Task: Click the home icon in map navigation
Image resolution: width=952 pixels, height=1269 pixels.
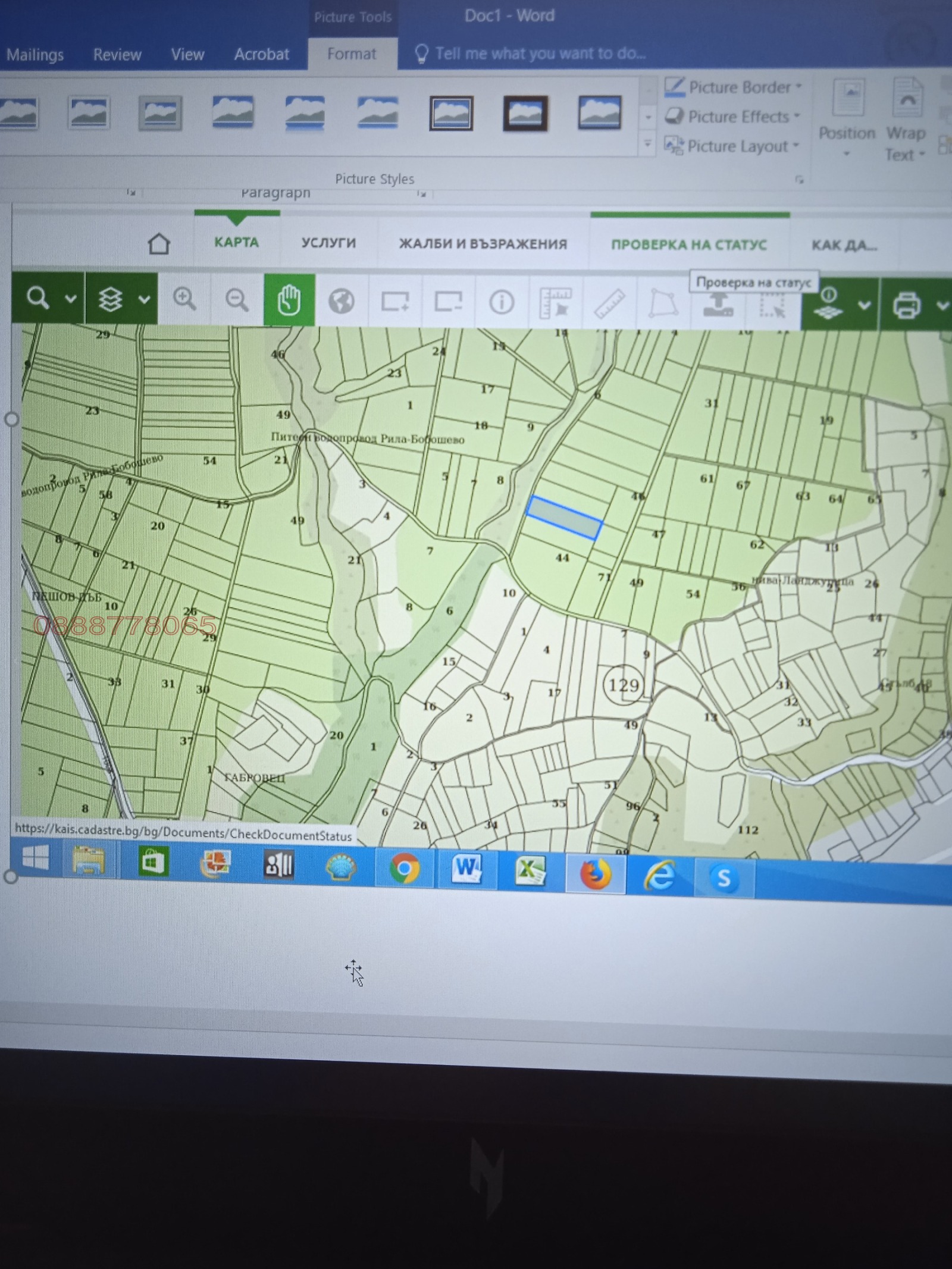Action: pyautogui.click(x=159, y=243)
